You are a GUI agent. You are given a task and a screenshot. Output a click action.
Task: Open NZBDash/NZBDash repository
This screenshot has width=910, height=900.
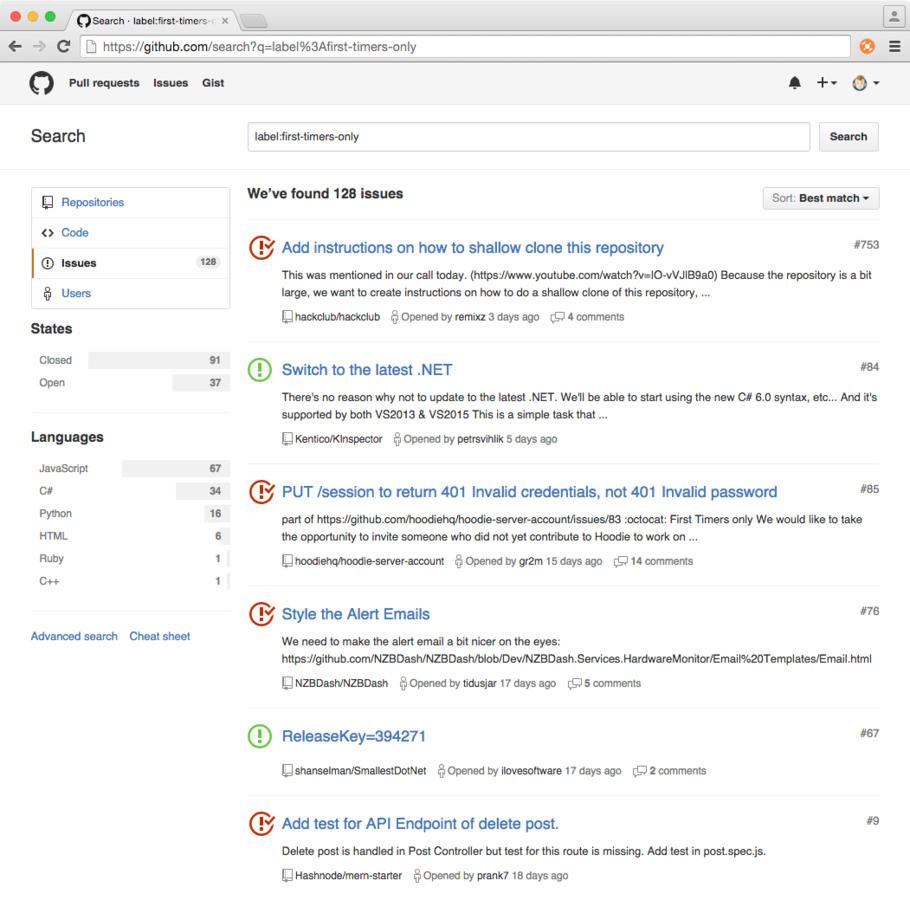pos(341,684)
